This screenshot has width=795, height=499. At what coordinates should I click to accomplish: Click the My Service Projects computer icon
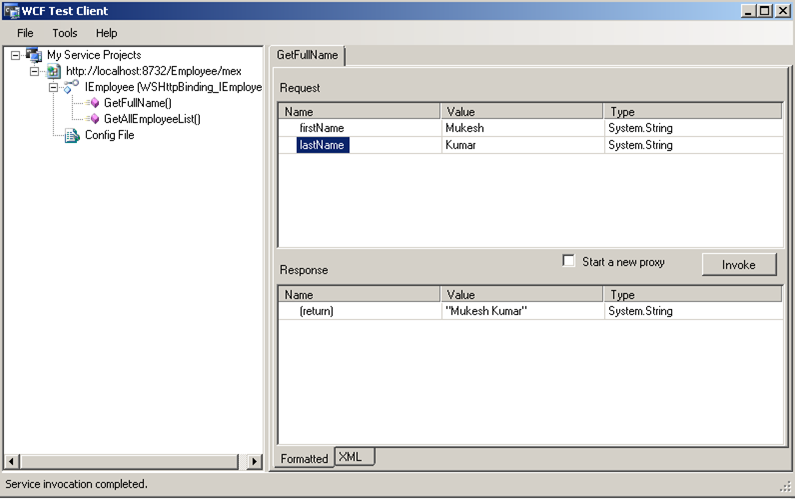tap(34, 55)
